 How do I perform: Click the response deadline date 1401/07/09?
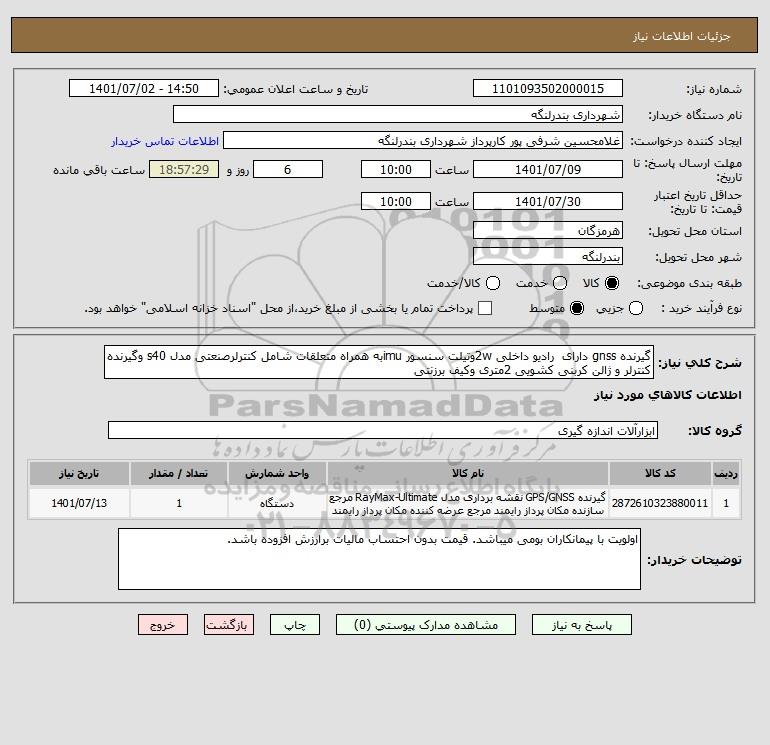[548, 169]
